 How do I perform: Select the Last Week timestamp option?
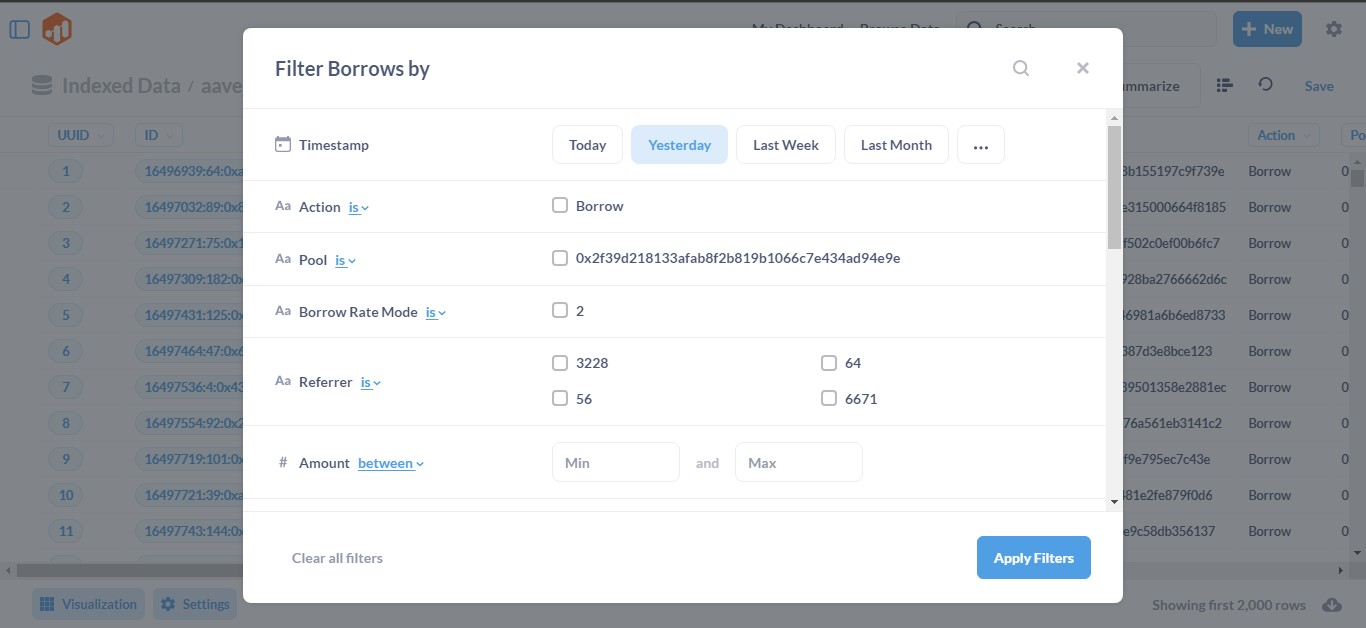coord(786,145)
